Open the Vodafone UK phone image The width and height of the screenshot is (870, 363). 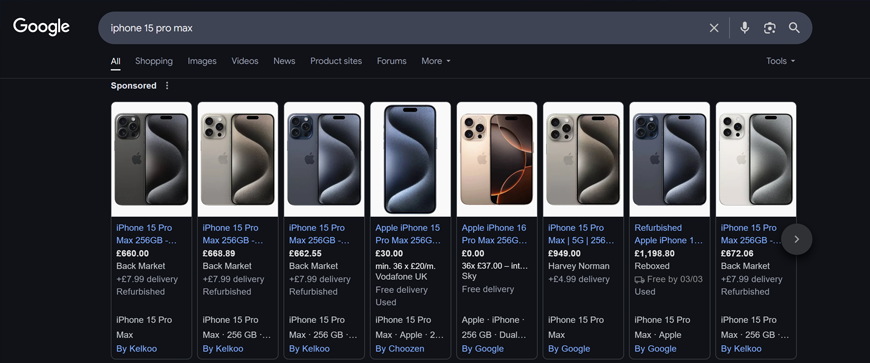[x=411, y=159]
